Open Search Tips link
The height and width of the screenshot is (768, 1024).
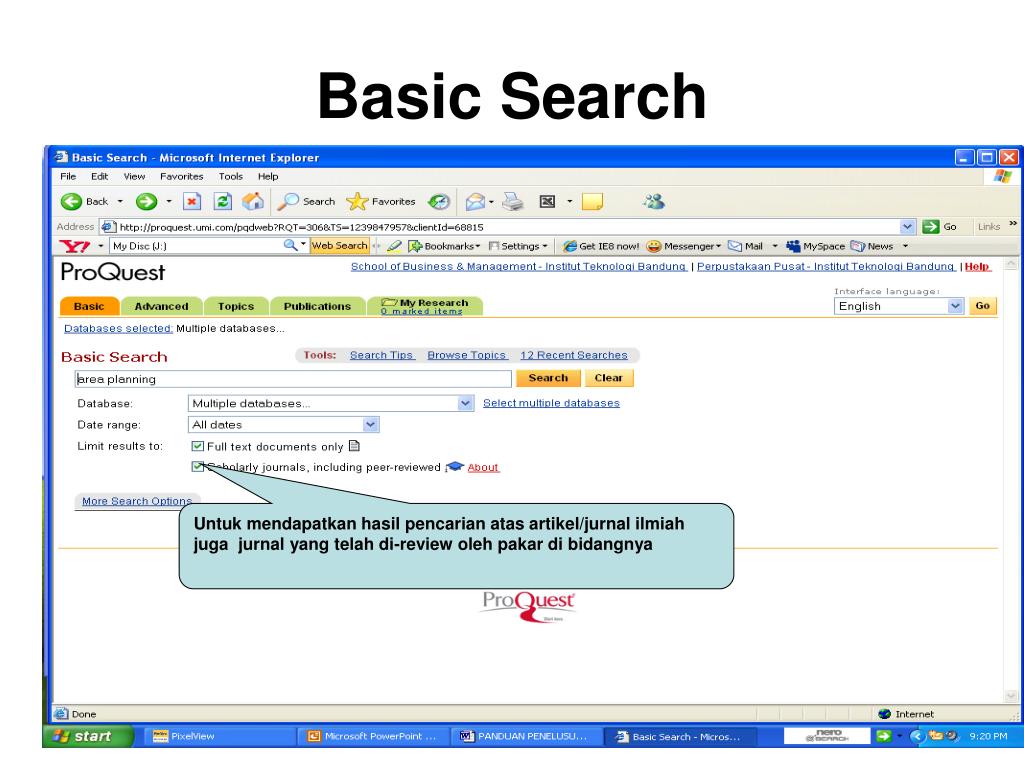click(x=382, y=355)
